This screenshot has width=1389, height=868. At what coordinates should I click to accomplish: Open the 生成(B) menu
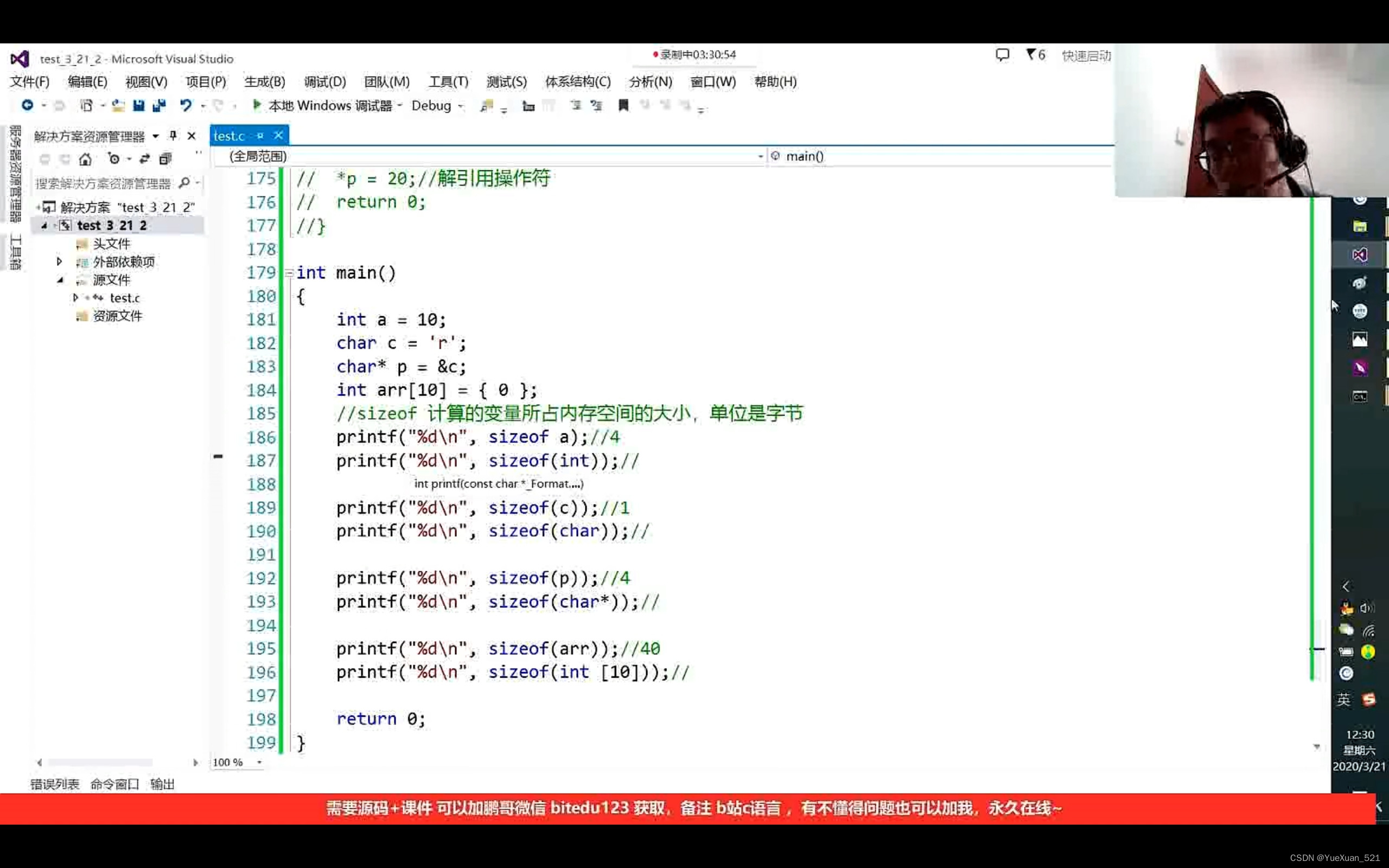[x=265, y=81]
